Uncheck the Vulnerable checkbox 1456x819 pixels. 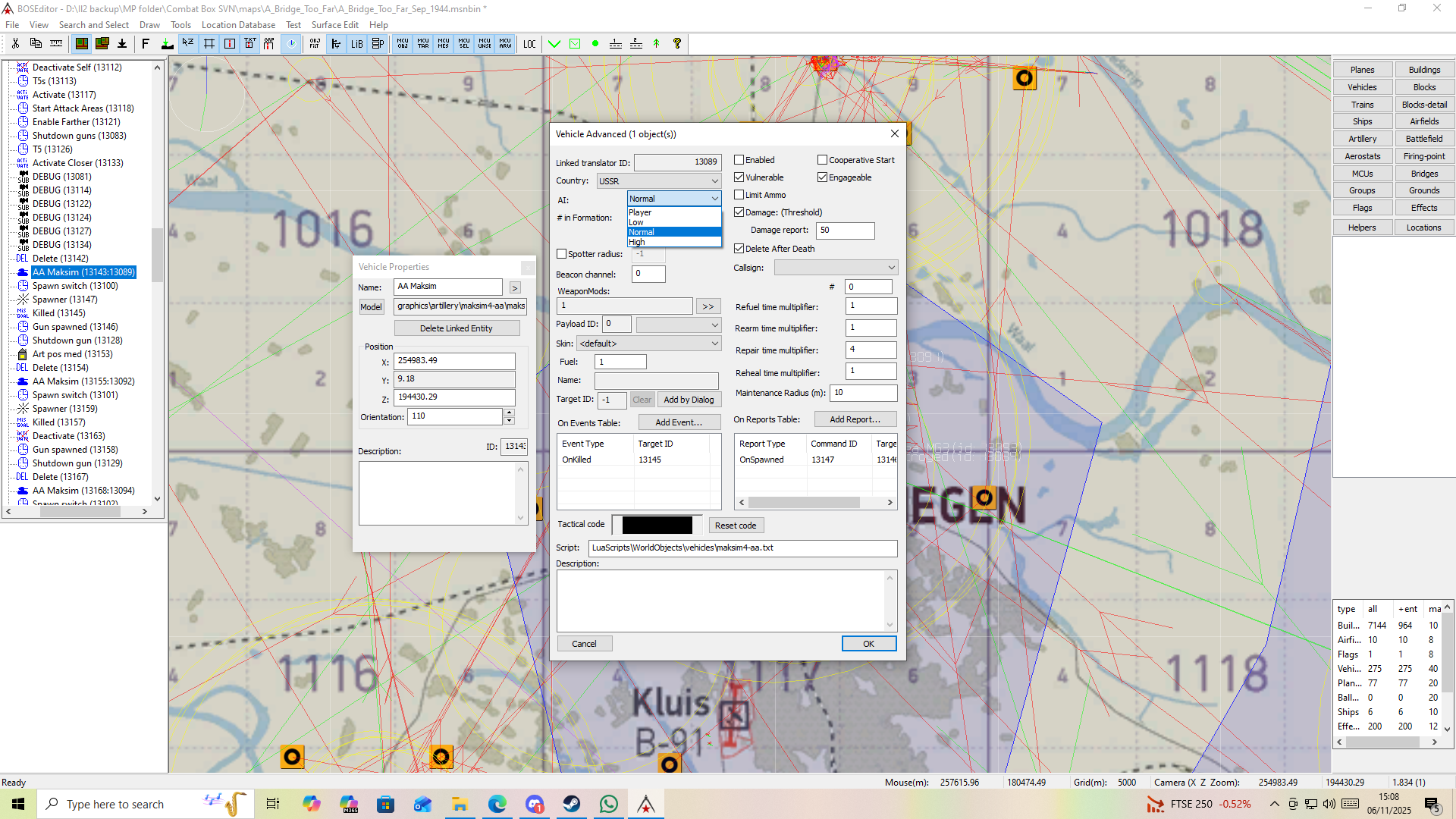click(739, 177)
